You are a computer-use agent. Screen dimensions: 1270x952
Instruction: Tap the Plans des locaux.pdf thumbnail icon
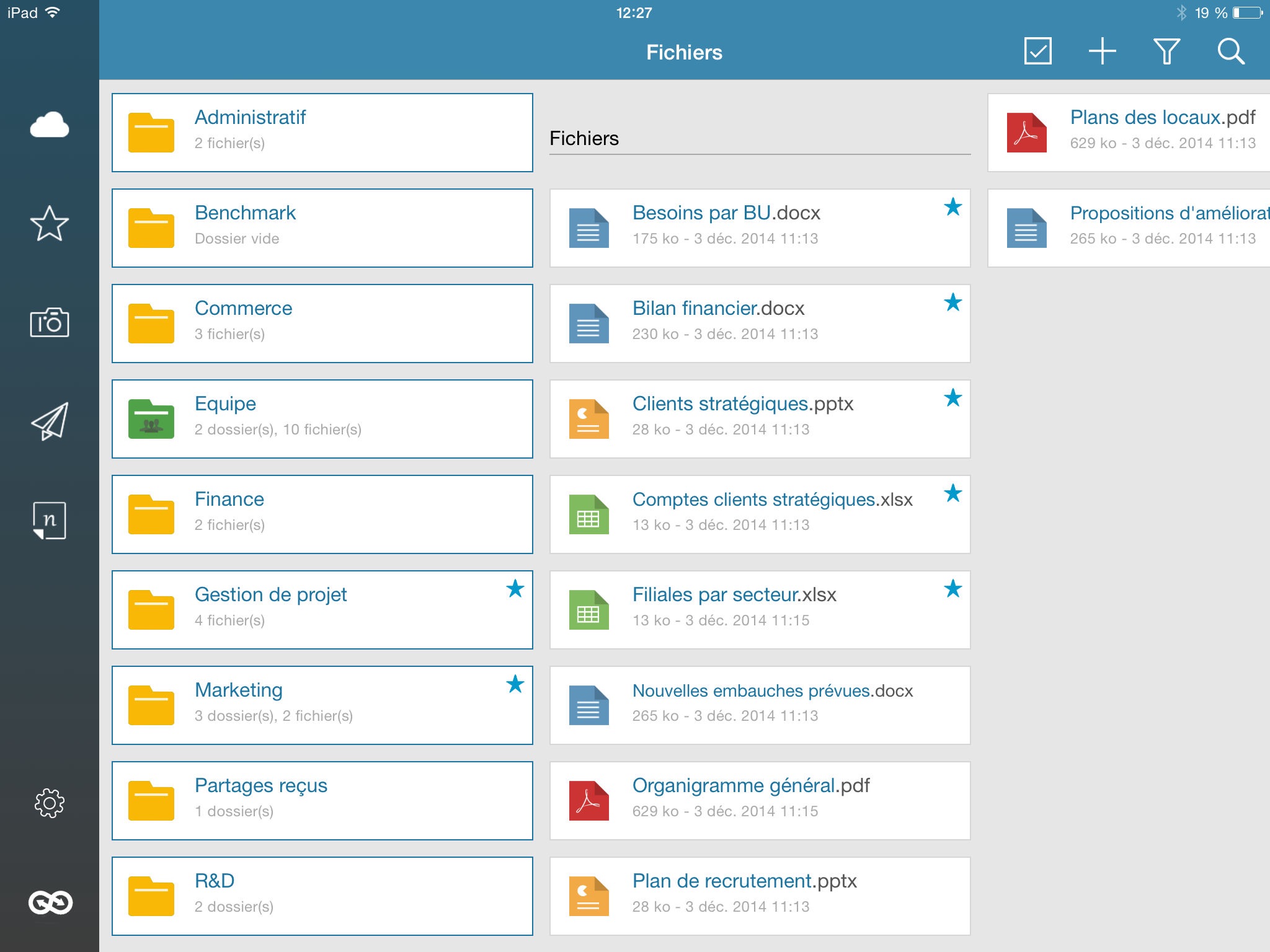1026,133
